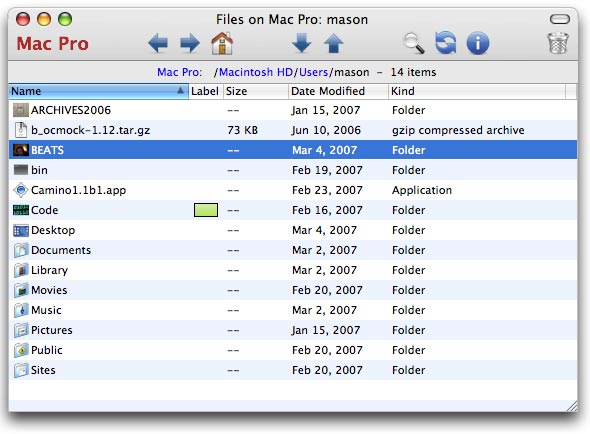The width and height of the screenshot is (590, 434).
Task: Select the Movies folder name
Action: pyautogui.click(x=49, y=290)
